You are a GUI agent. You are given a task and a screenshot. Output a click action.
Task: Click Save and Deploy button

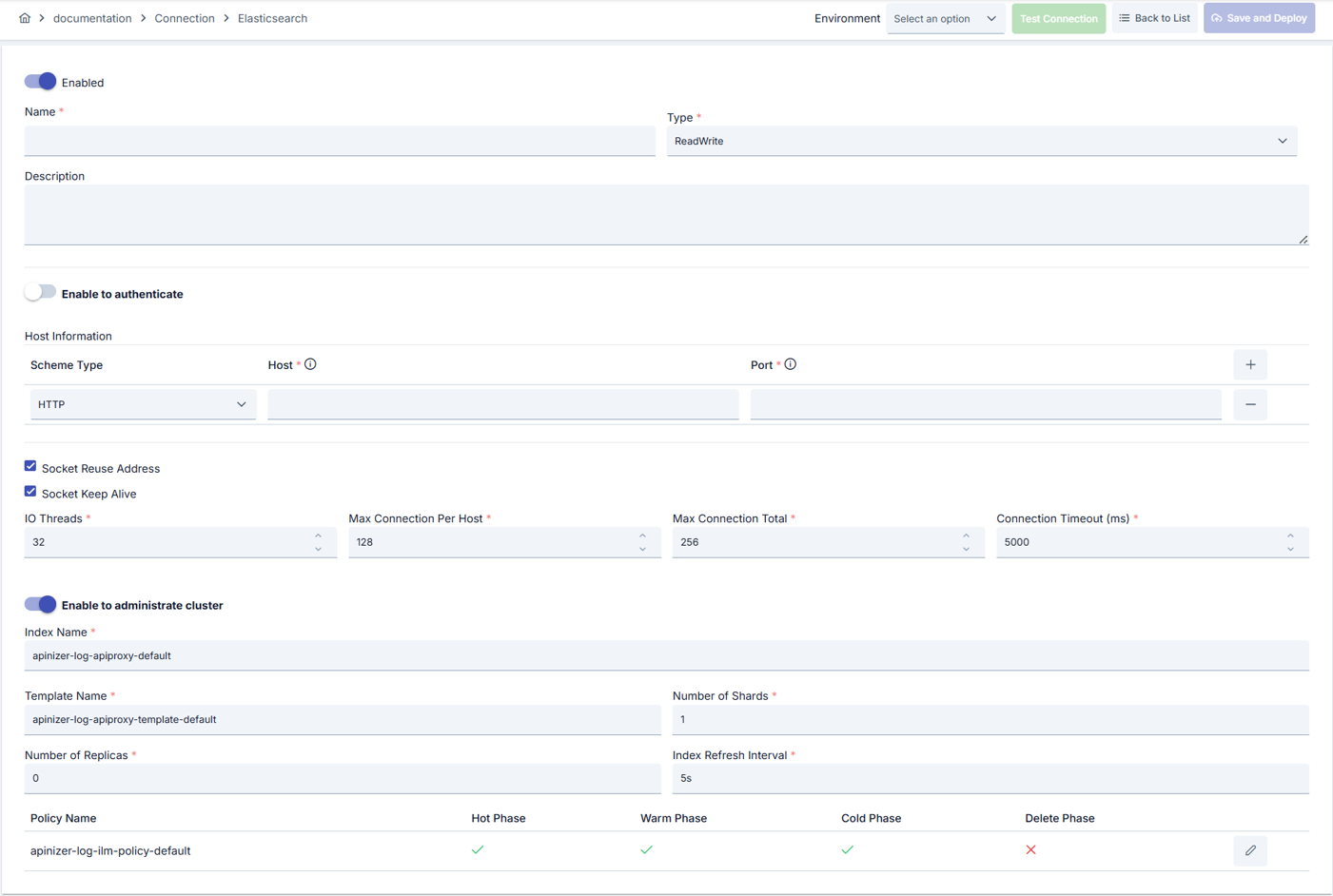[1259, 18]
